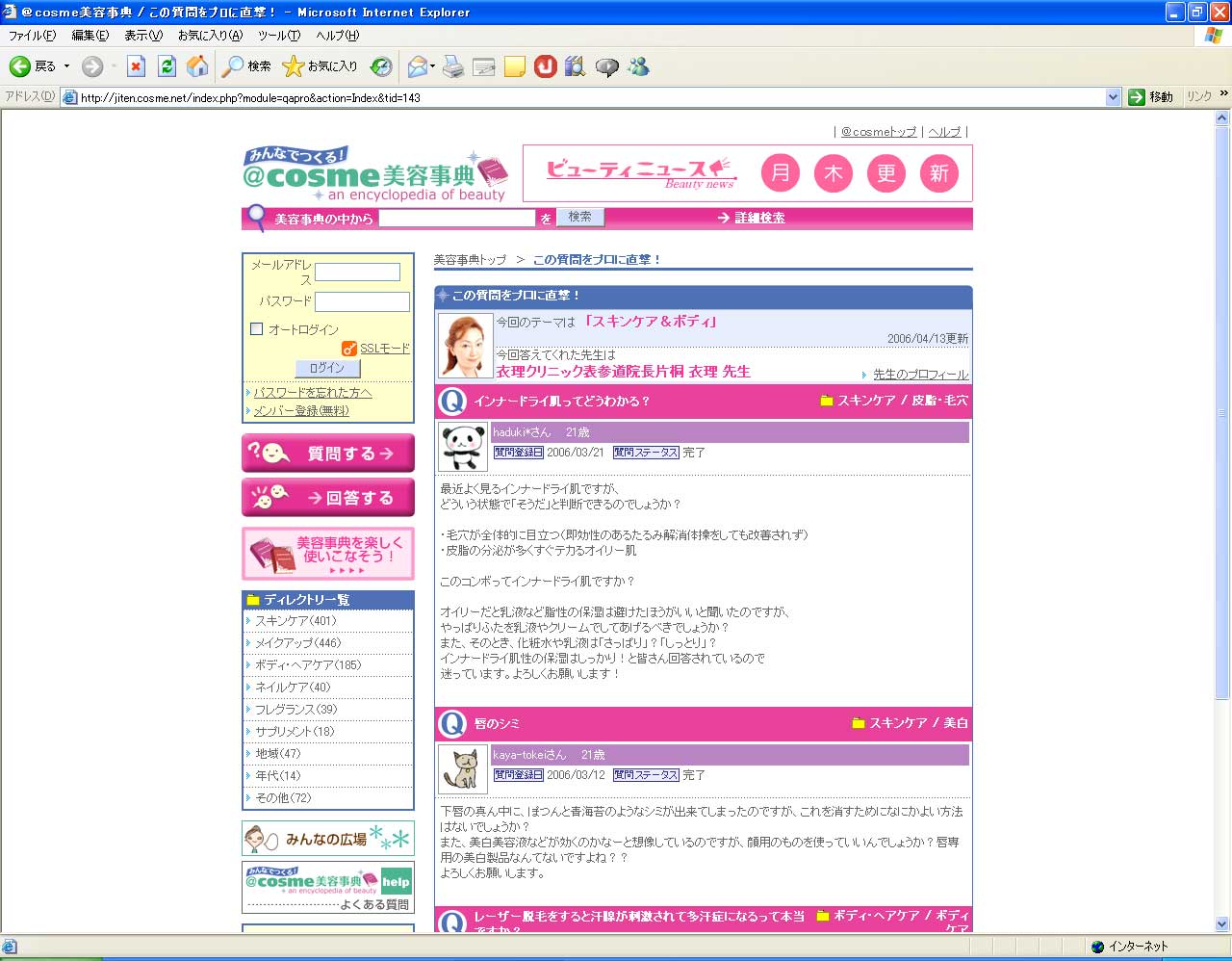Open the ネイルケア(40) directory entry
The width and height of the screenshot is (1232, 961).
click(x=293, y=688)
